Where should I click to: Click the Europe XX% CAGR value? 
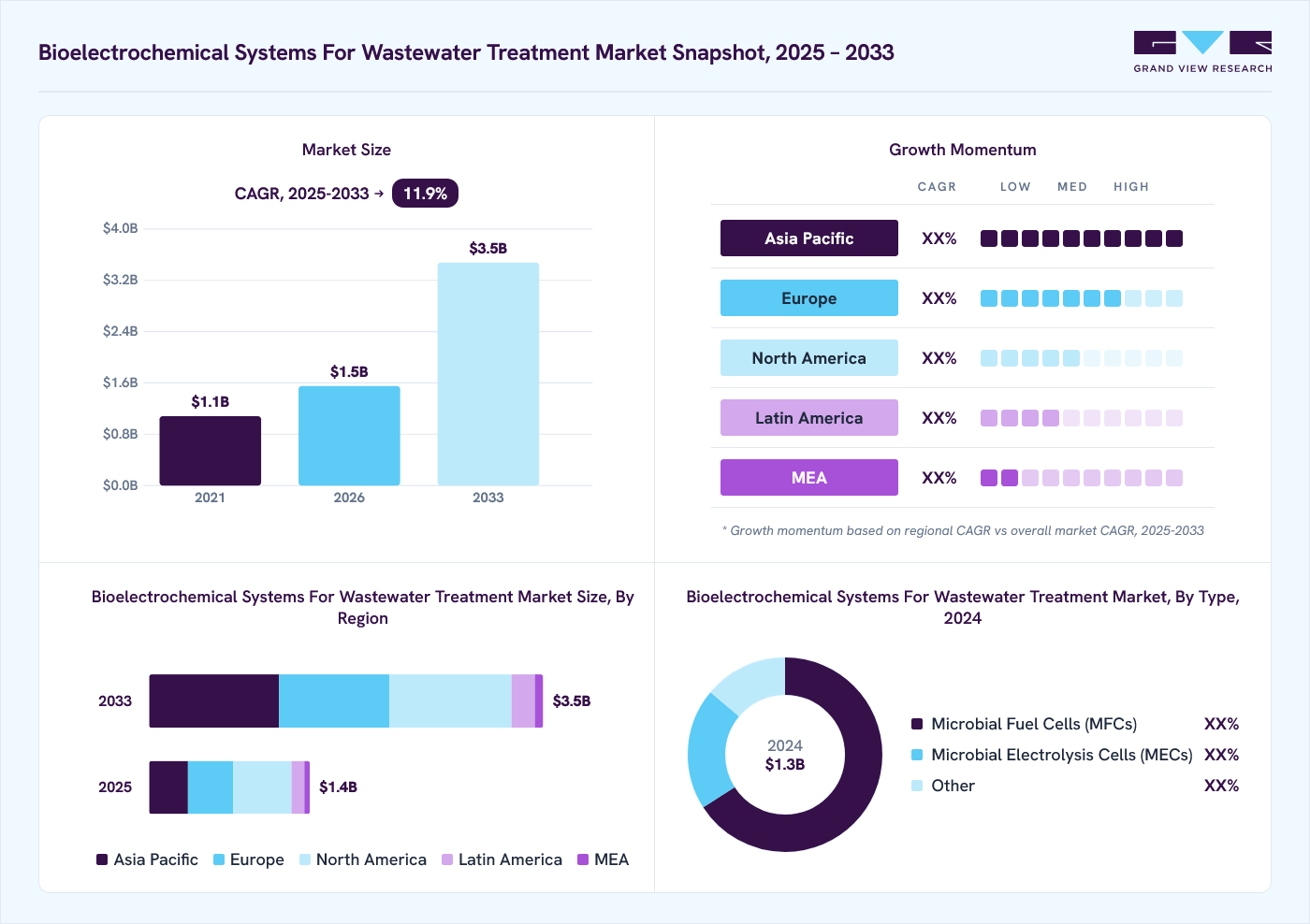pyautogui.click(x=939, y=298)
